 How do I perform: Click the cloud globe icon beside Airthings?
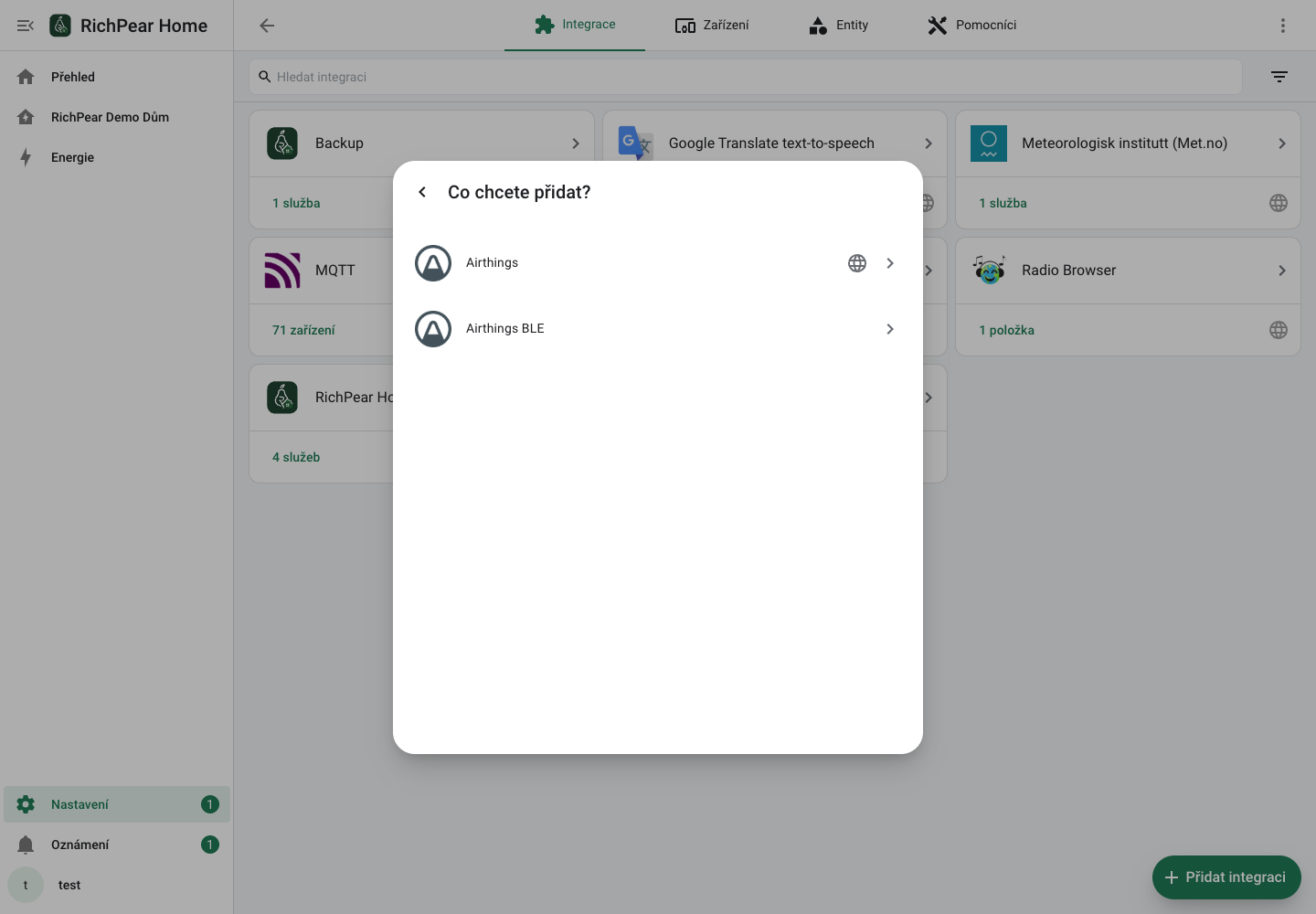point(857,263)
